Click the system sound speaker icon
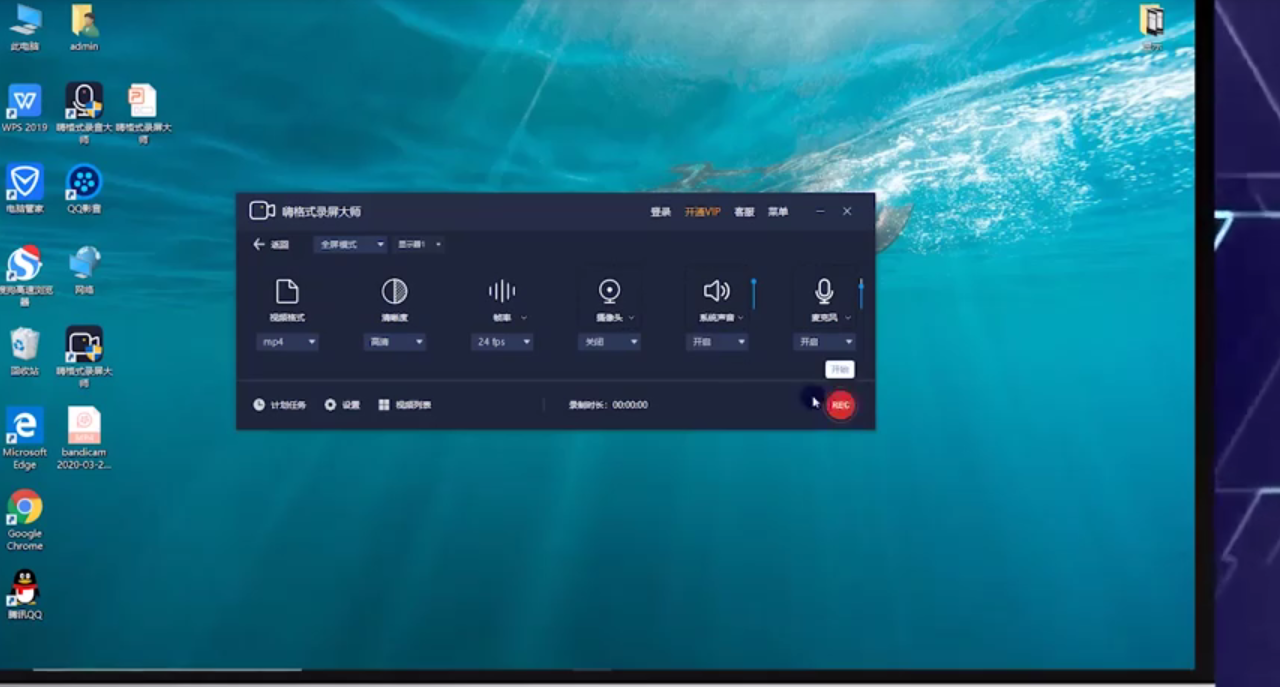This screenshot has width=1280, height=687. [717, 291]
